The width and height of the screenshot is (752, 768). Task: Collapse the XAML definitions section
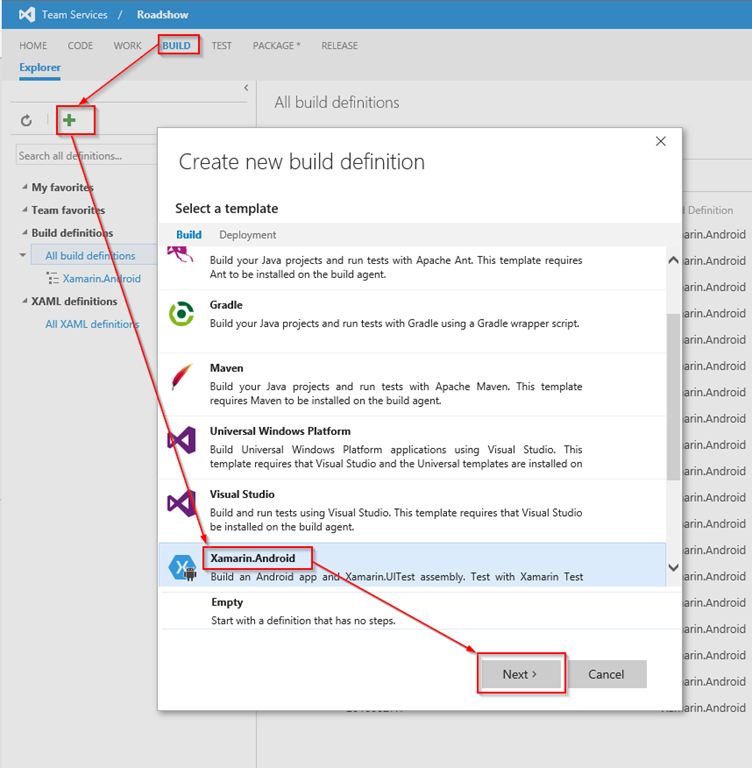tap(25, 301)
